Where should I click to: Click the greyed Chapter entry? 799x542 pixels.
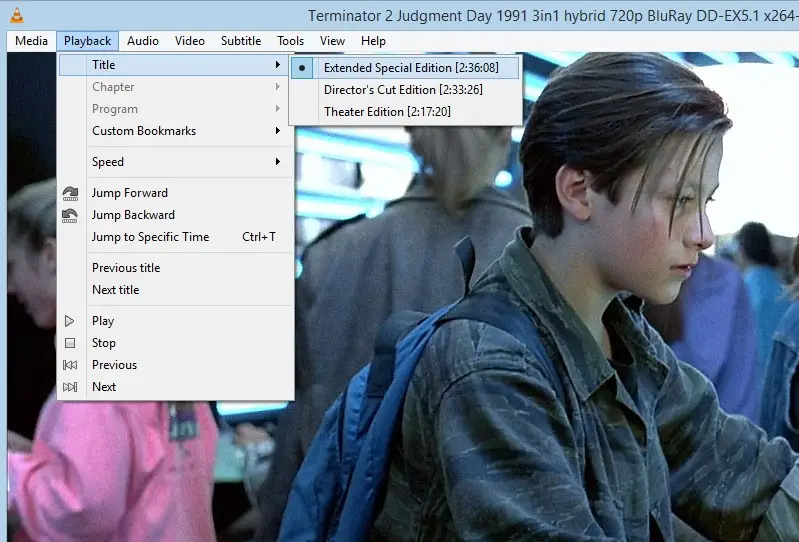(176, 87)
